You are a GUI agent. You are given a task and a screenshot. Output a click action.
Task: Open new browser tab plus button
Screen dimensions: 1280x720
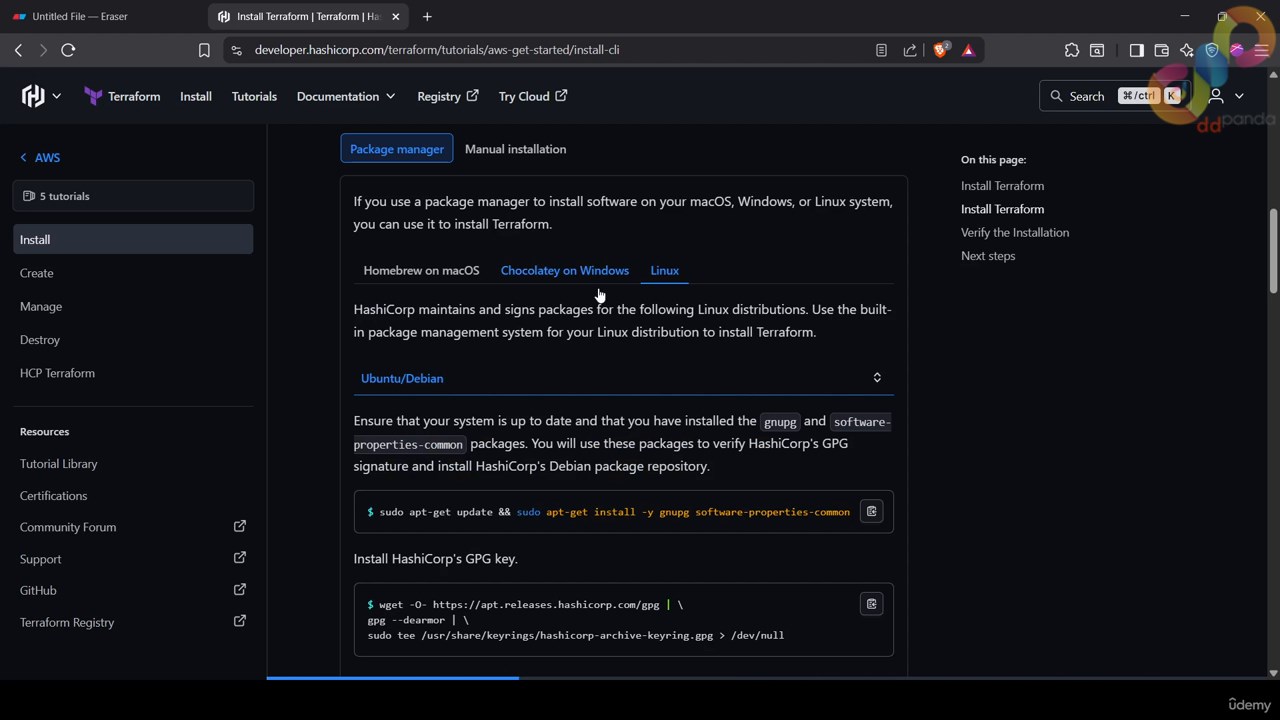pyautogui.click(x=427, y=16)
